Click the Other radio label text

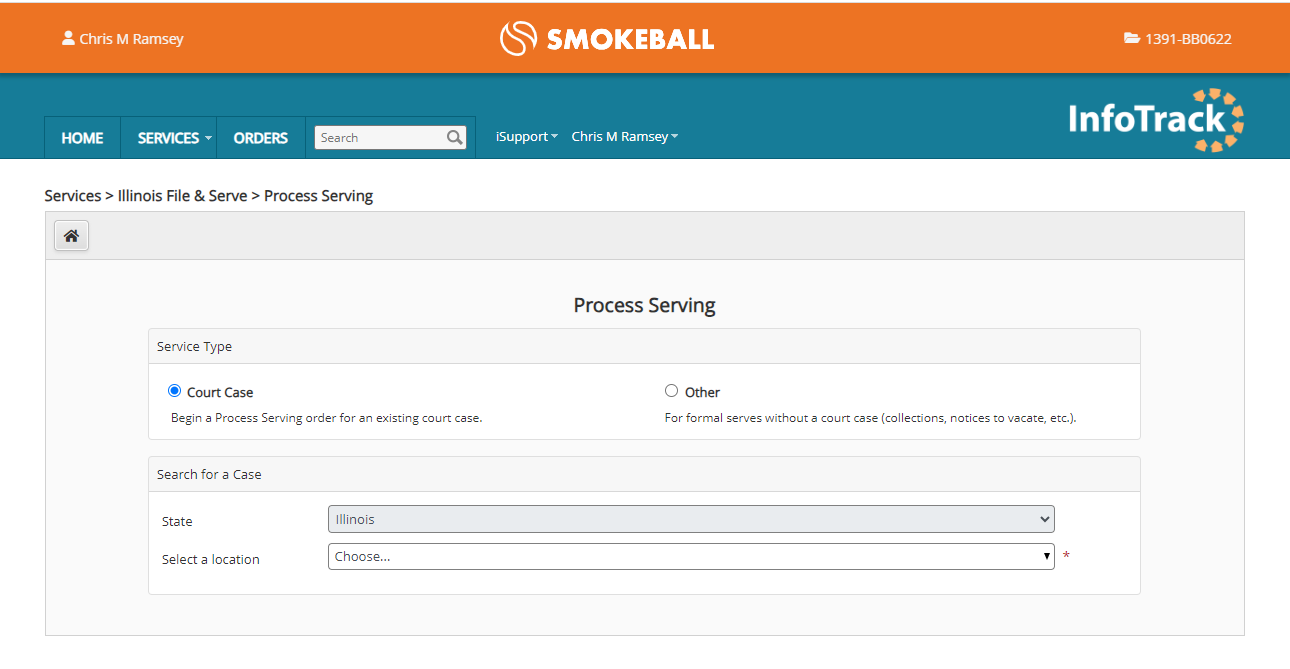(702, 392)
